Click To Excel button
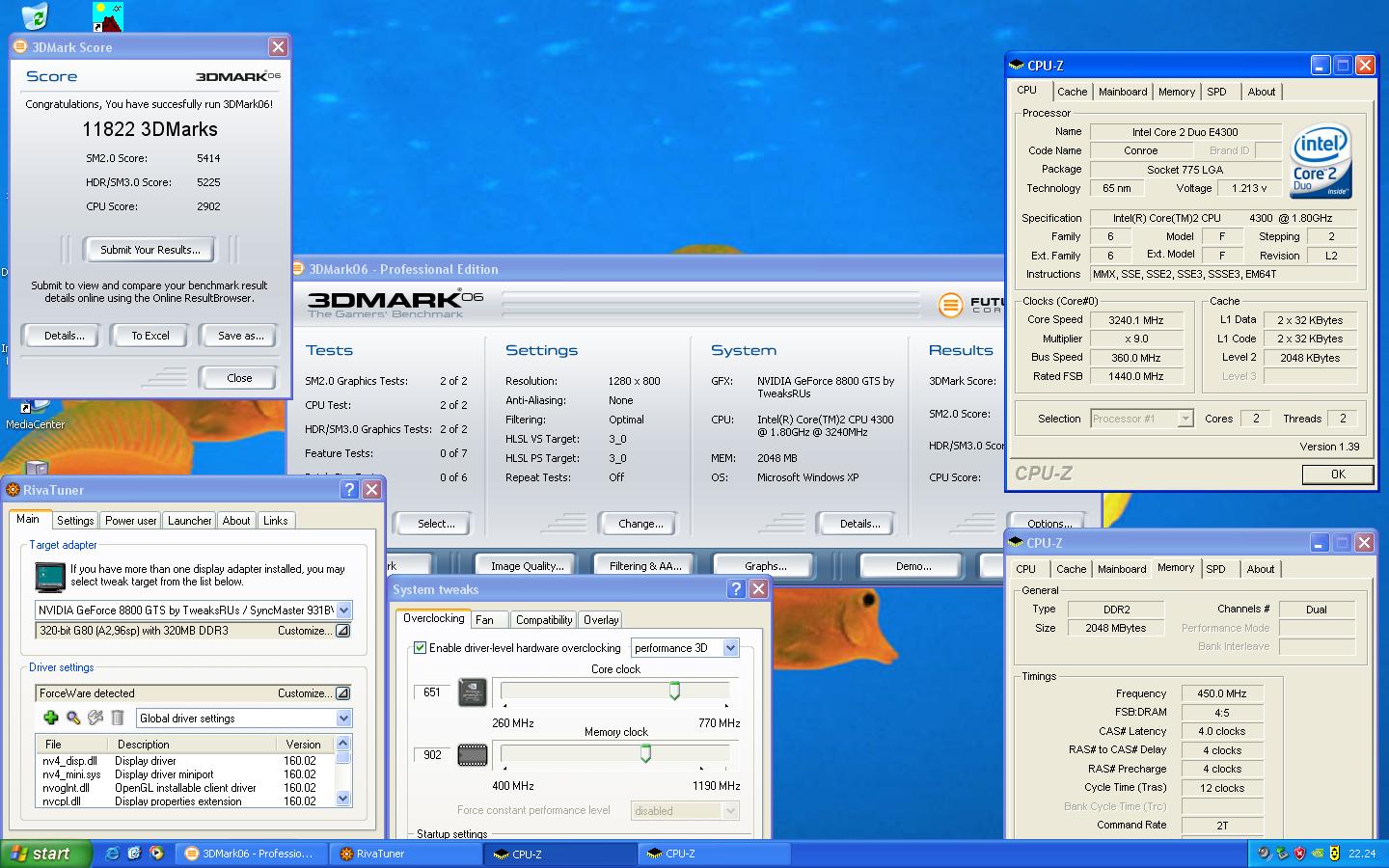The image size is (1389, 868). click(x=150, y=336)
